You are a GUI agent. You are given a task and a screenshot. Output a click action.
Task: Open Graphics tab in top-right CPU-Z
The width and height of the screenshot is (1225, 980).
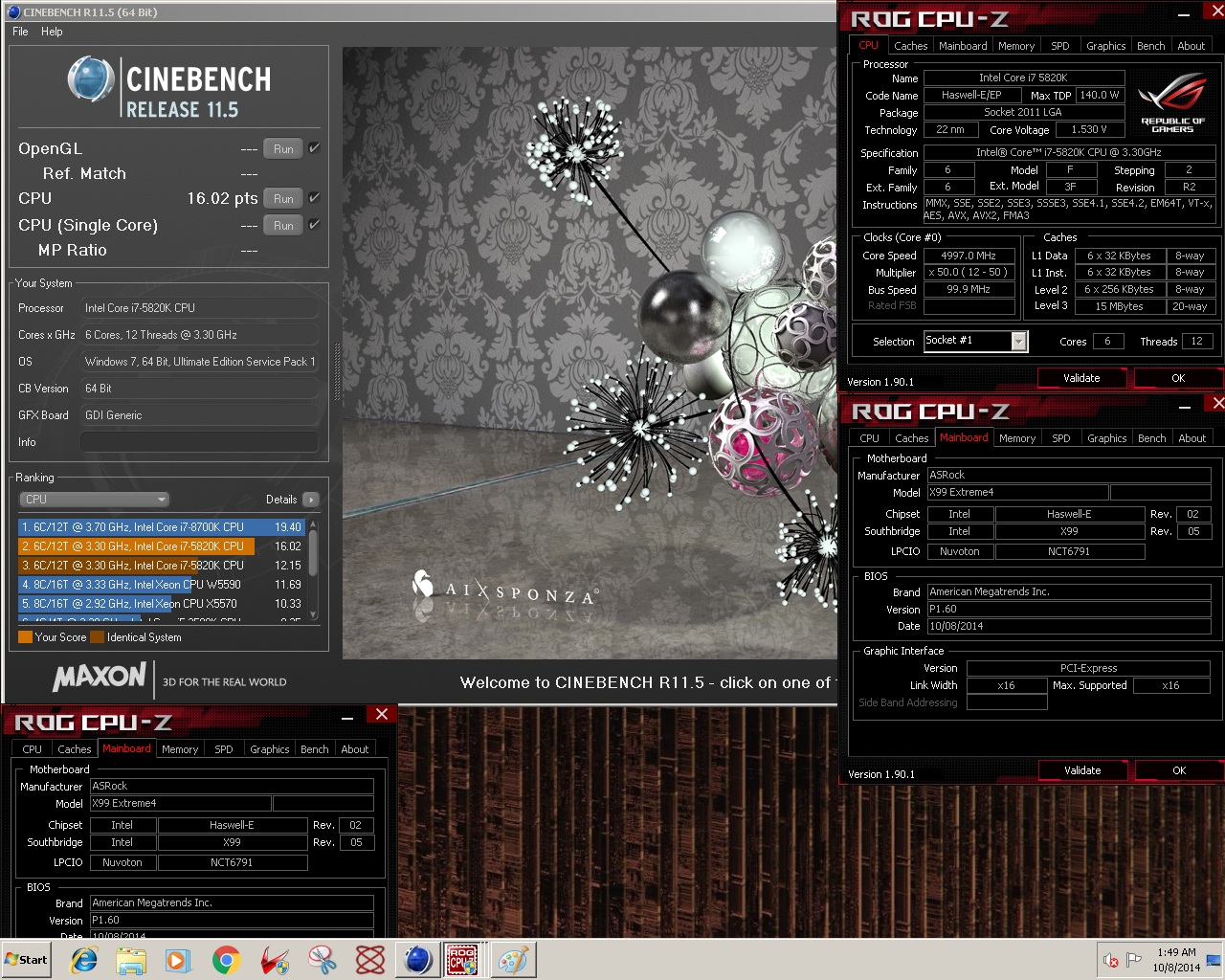[x=1106, y=46]
